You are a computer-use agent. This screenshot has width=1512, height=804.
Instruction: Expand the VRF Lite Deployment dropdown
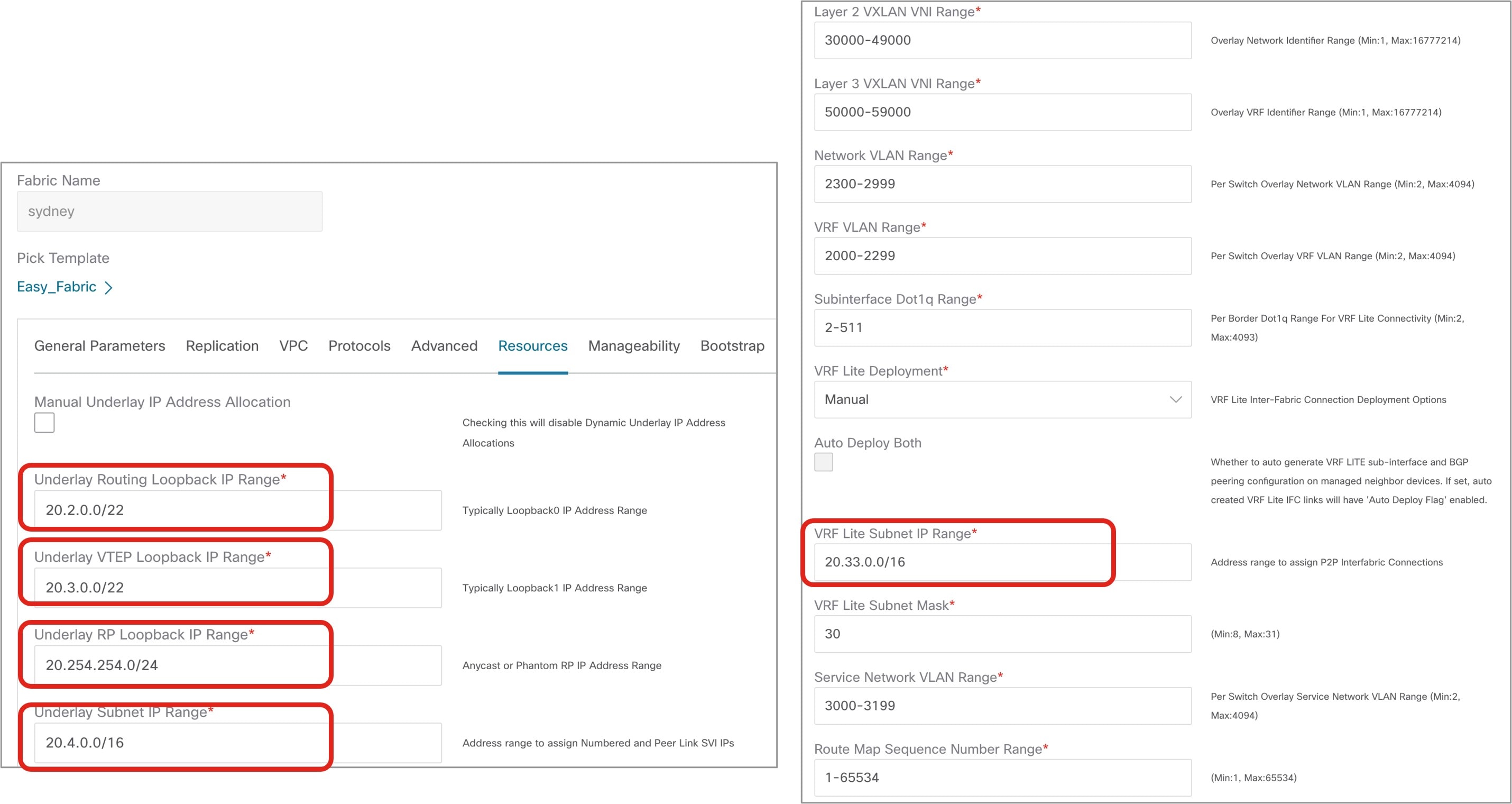pyautogui.click(x=1002, y=399)
